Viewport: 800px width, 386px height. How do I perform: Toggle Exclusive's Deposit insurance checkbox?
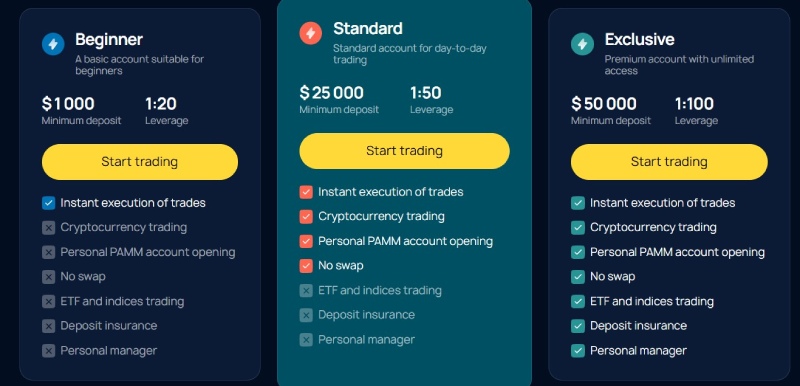(578, 326)
